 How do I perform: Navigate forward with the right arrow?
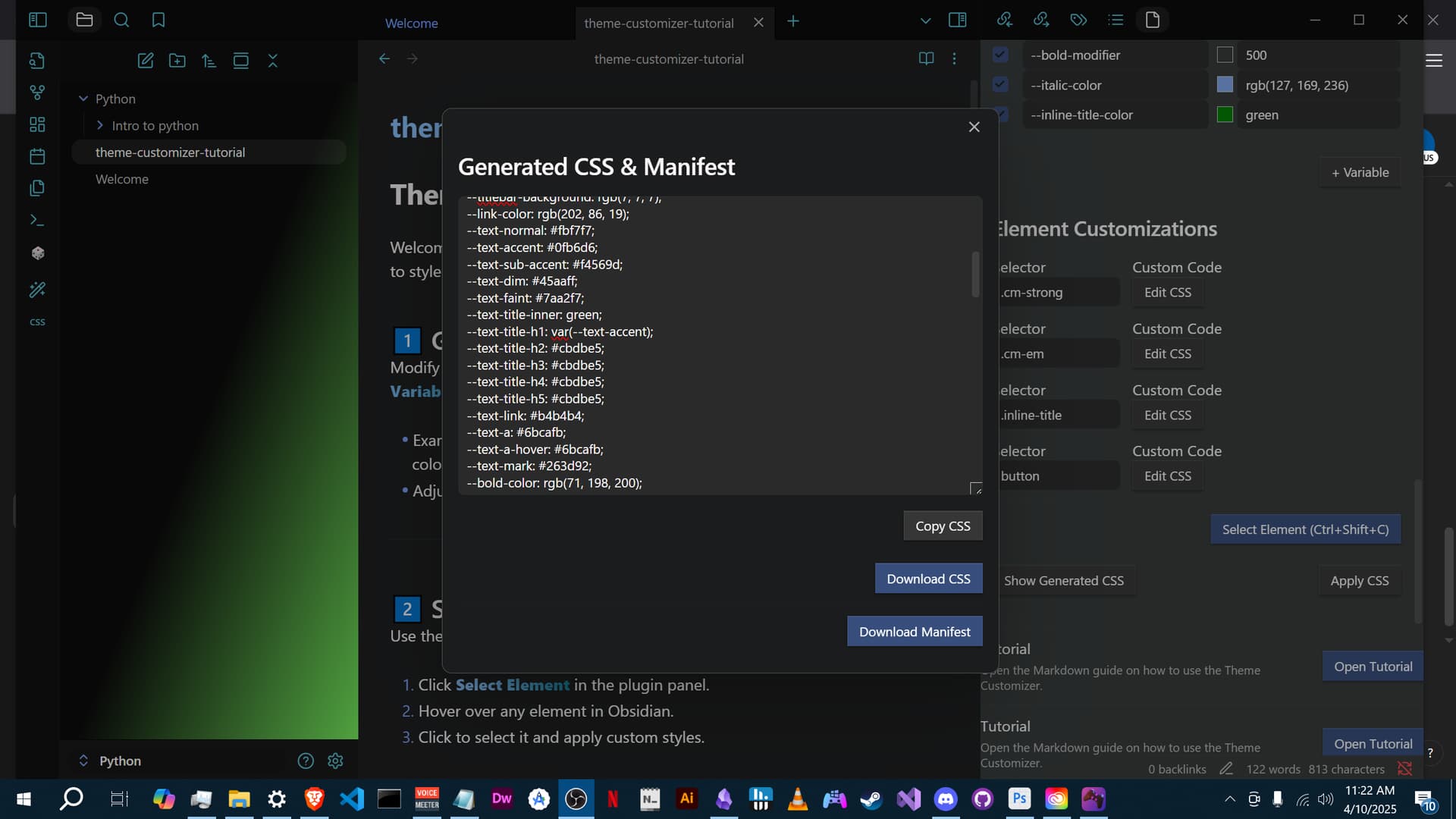pyautogui.click(x=413, y=58)
